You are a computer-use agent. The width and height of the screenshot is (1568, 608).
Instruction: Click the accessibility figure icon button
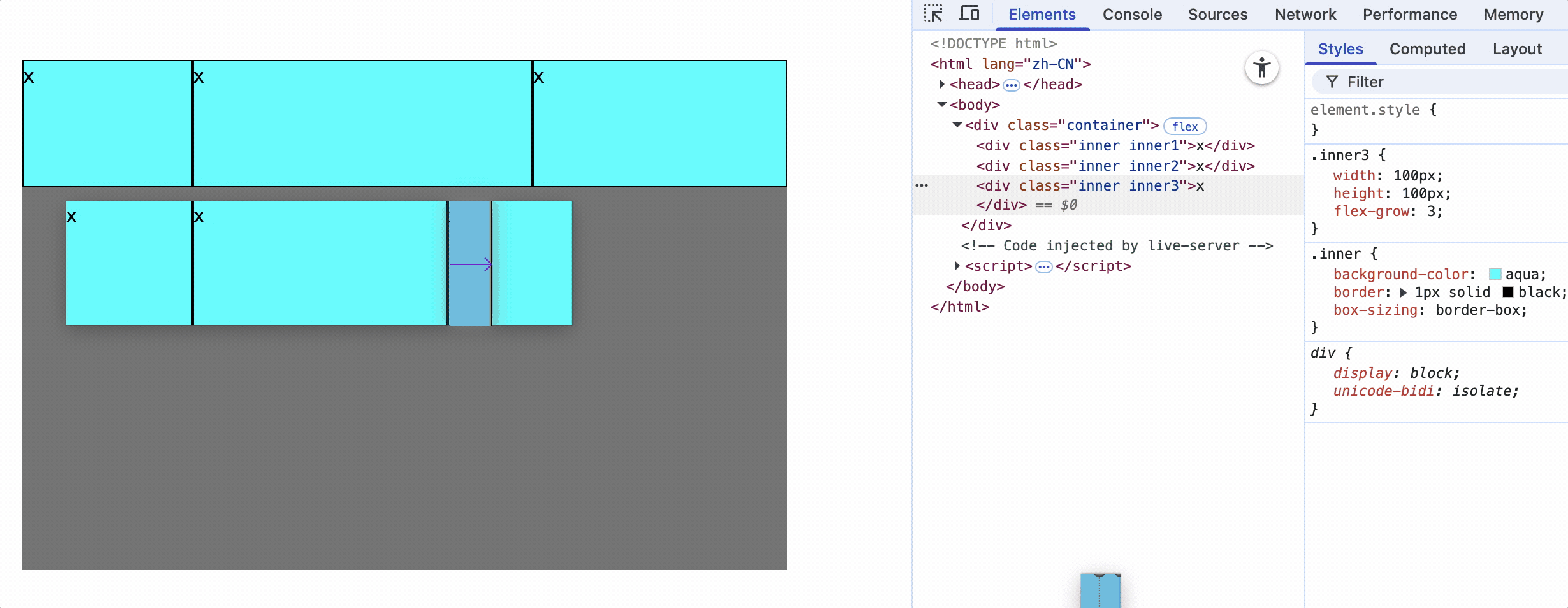[1262, 68]
